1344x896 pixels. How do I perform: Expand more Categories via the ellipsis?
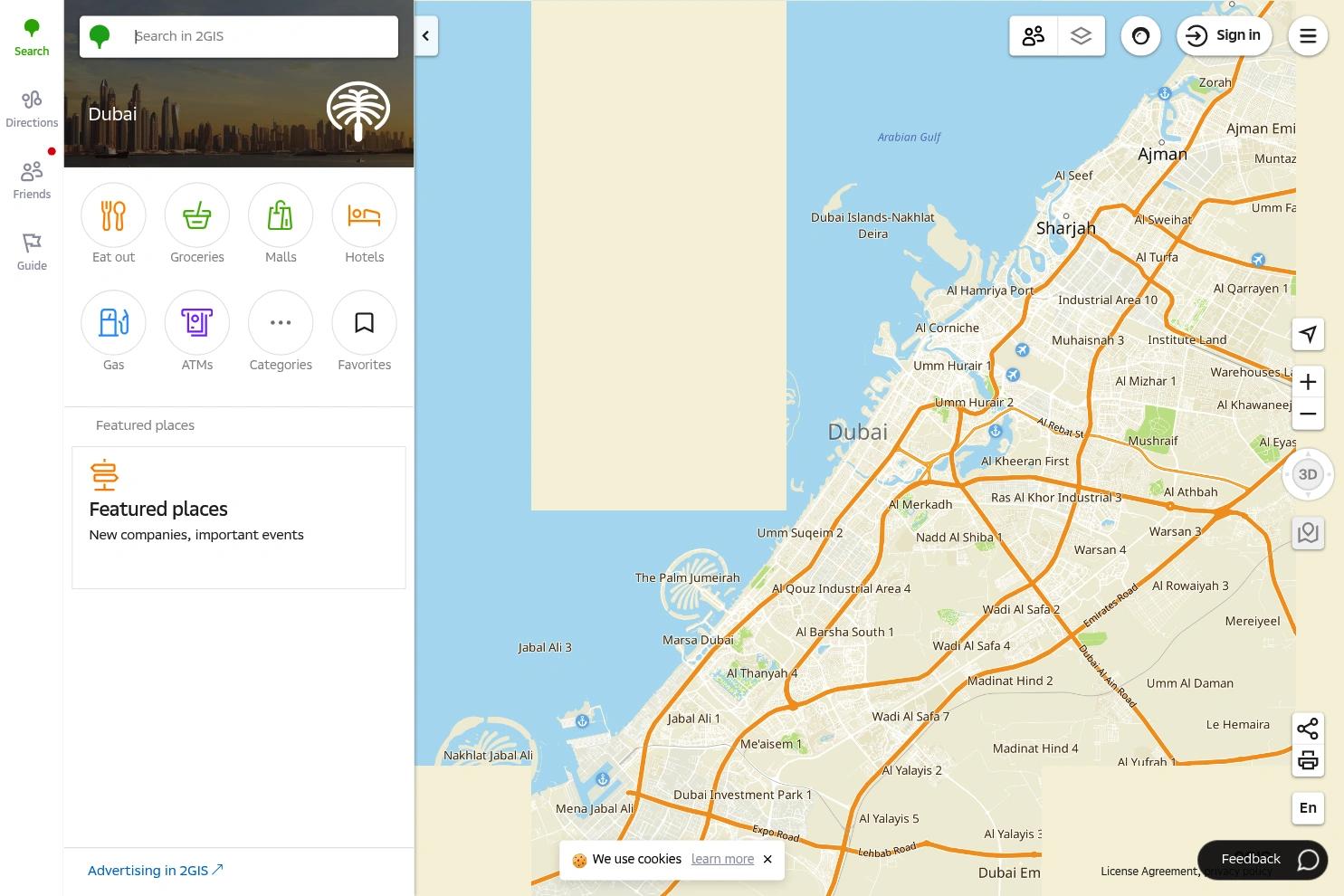click(281, 322)
